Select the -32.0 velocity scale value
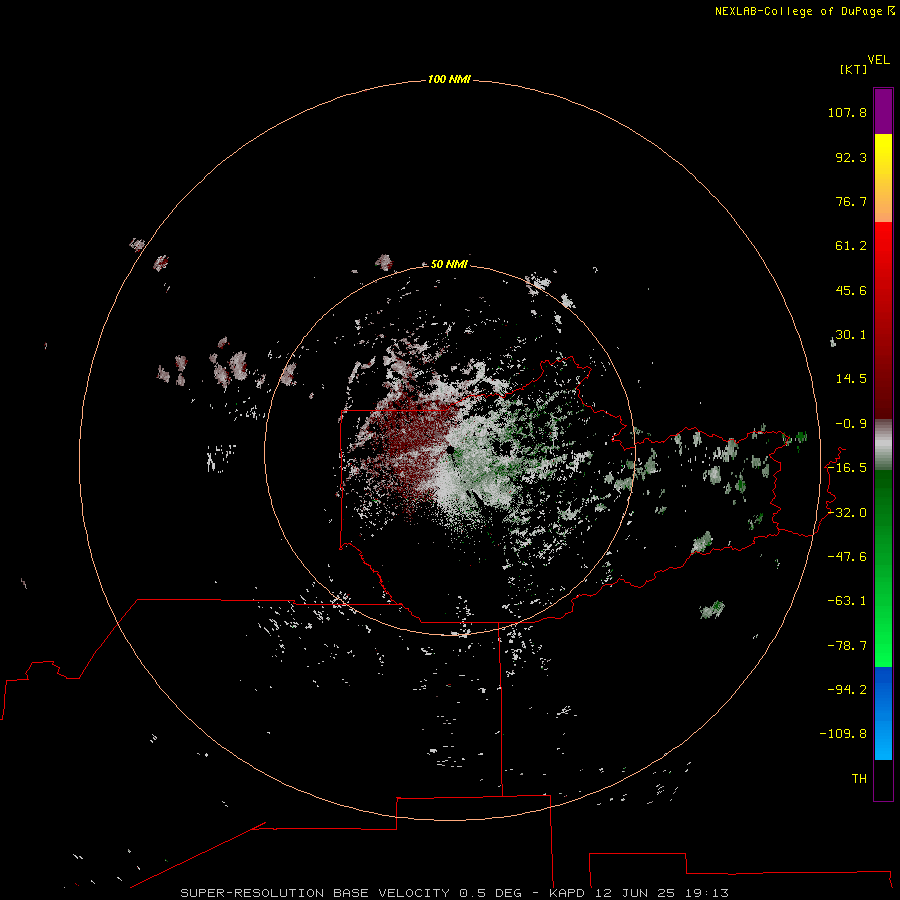Image resolution: width=900 pixels, height=900 pixels. tap(847, 513)
